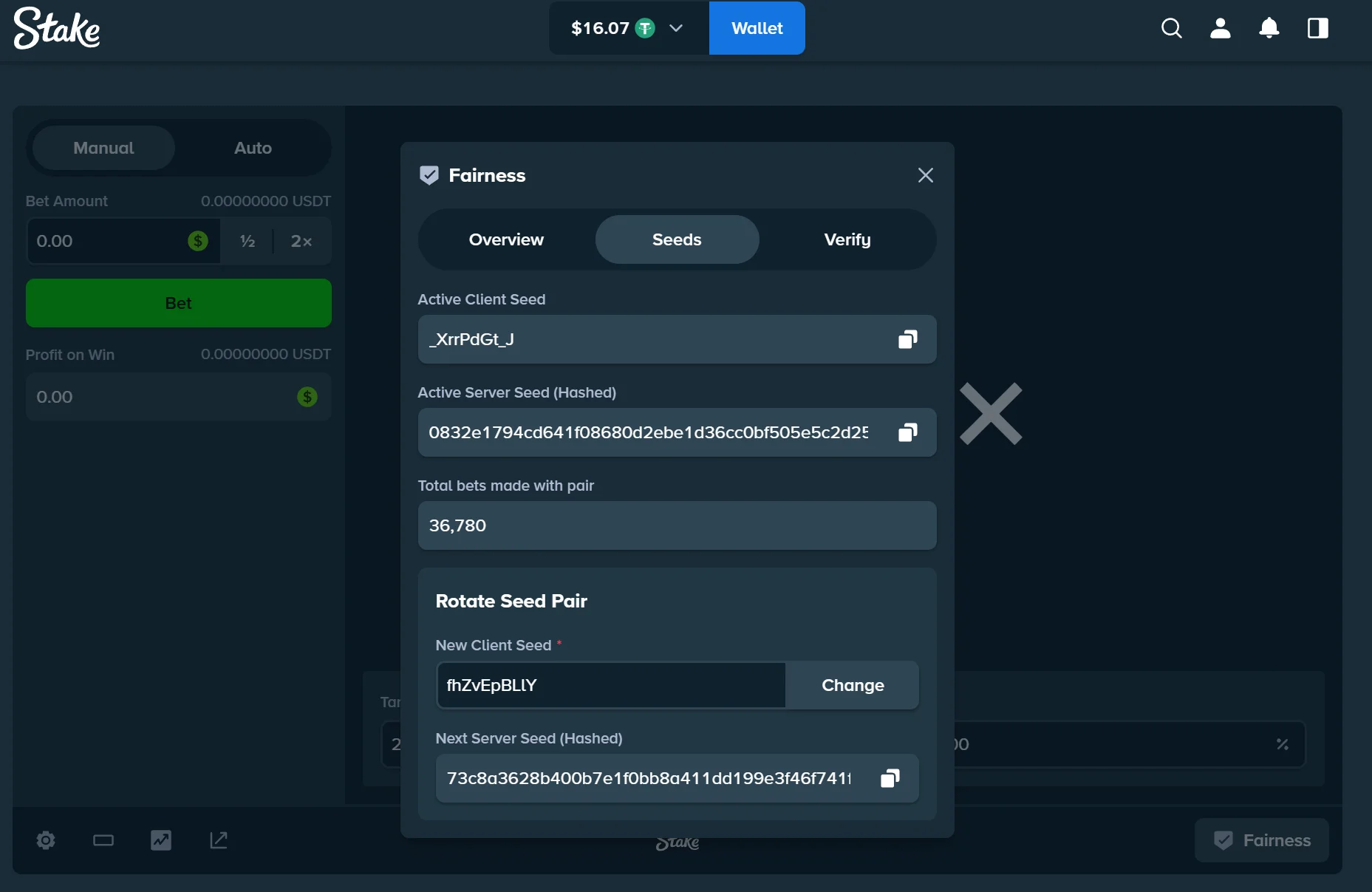
Task: Open the user profile icon
Action: point(1220,28)
